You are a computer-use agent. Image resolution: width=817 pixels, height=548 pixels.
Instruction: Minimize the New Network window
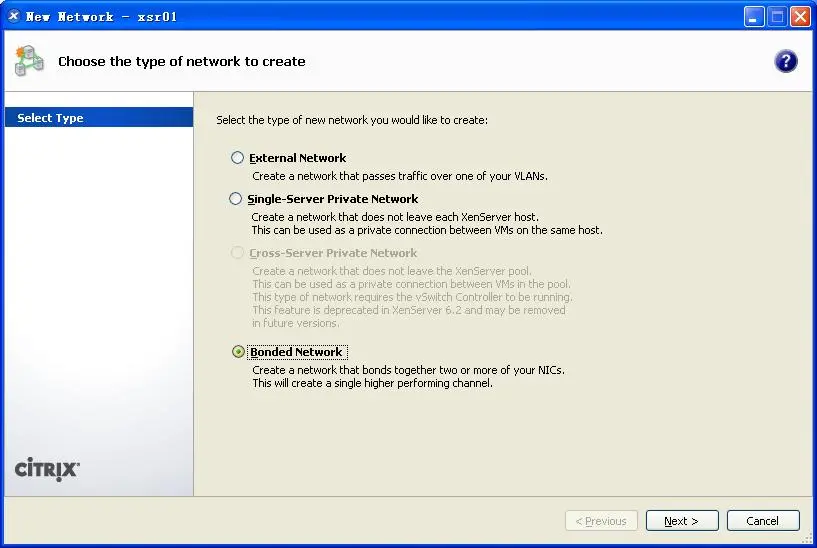tap(753, 17)
